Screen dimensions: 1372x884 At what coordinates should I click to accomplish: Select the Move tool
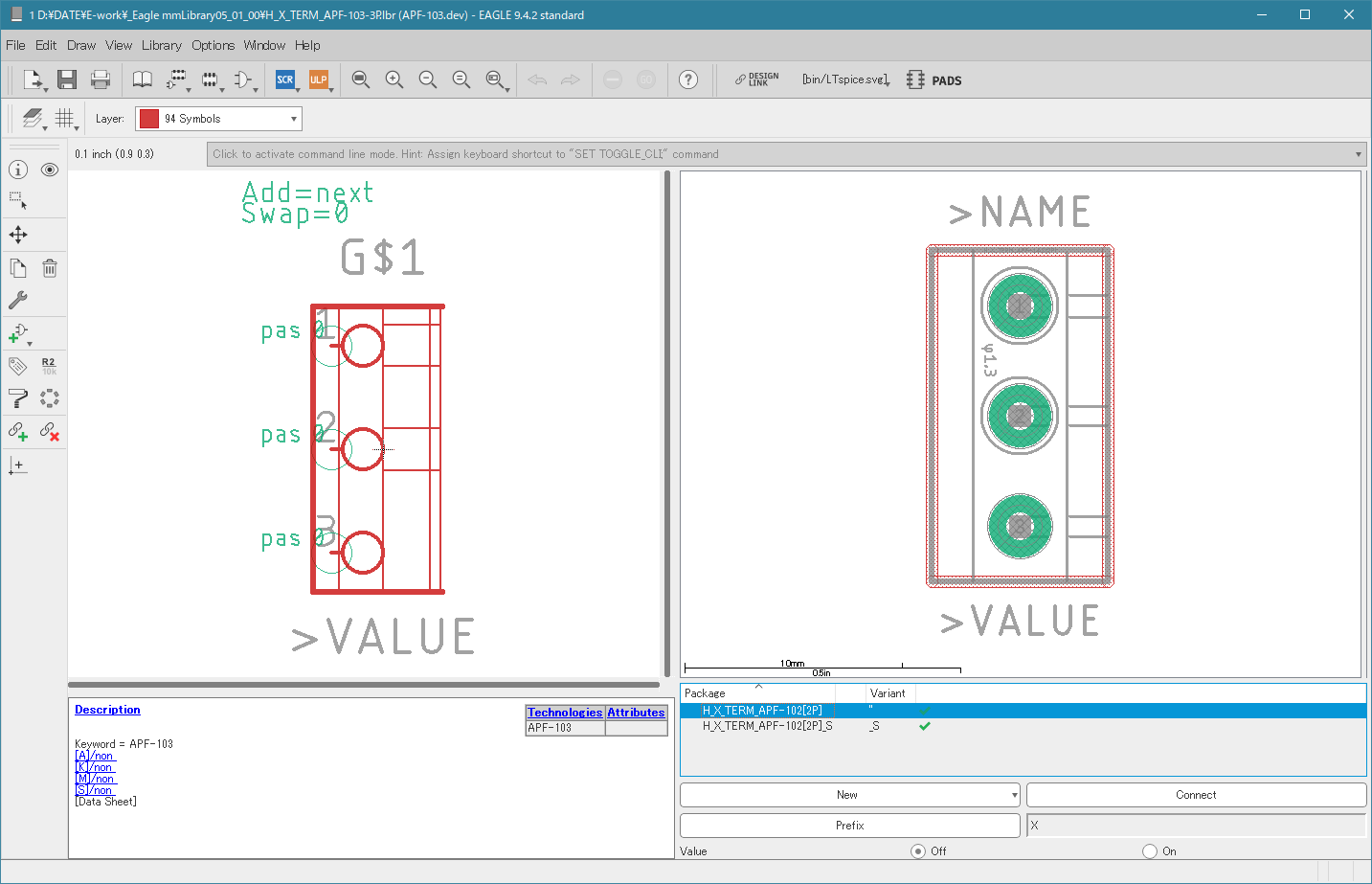coord(18,235)
